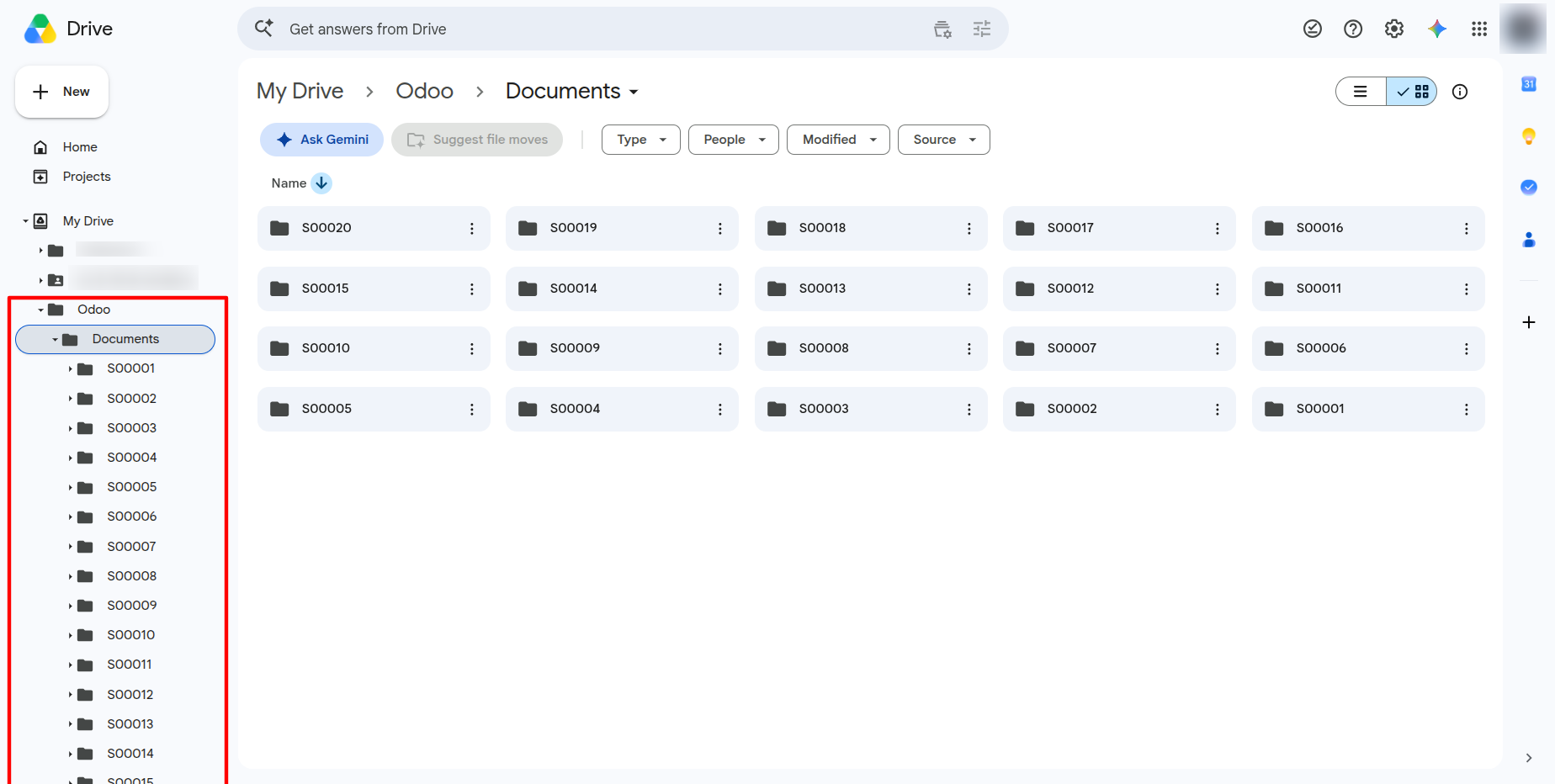Open Google Keep side panel icon

point(1529,136)
